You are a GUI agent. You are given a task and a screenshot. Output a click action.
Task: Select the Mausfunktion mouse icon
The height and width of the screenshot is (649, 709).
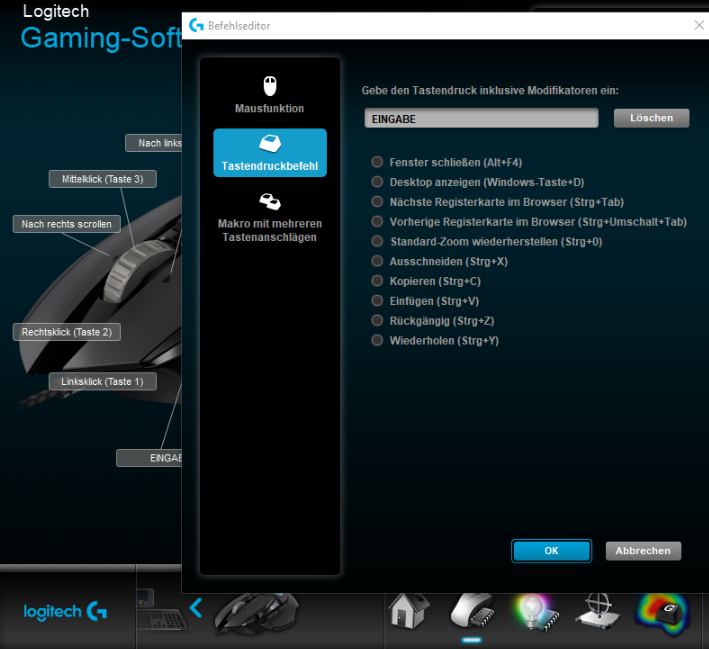[270, 86]
